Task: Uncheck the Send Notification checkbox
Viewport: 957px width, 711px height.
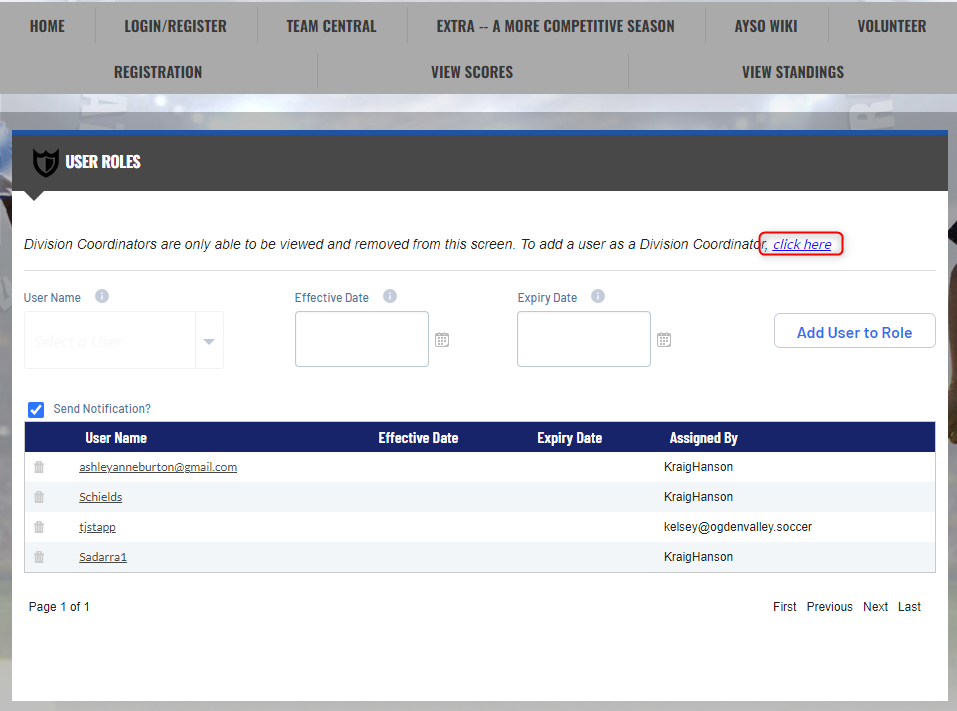Action: click(36, 409)
